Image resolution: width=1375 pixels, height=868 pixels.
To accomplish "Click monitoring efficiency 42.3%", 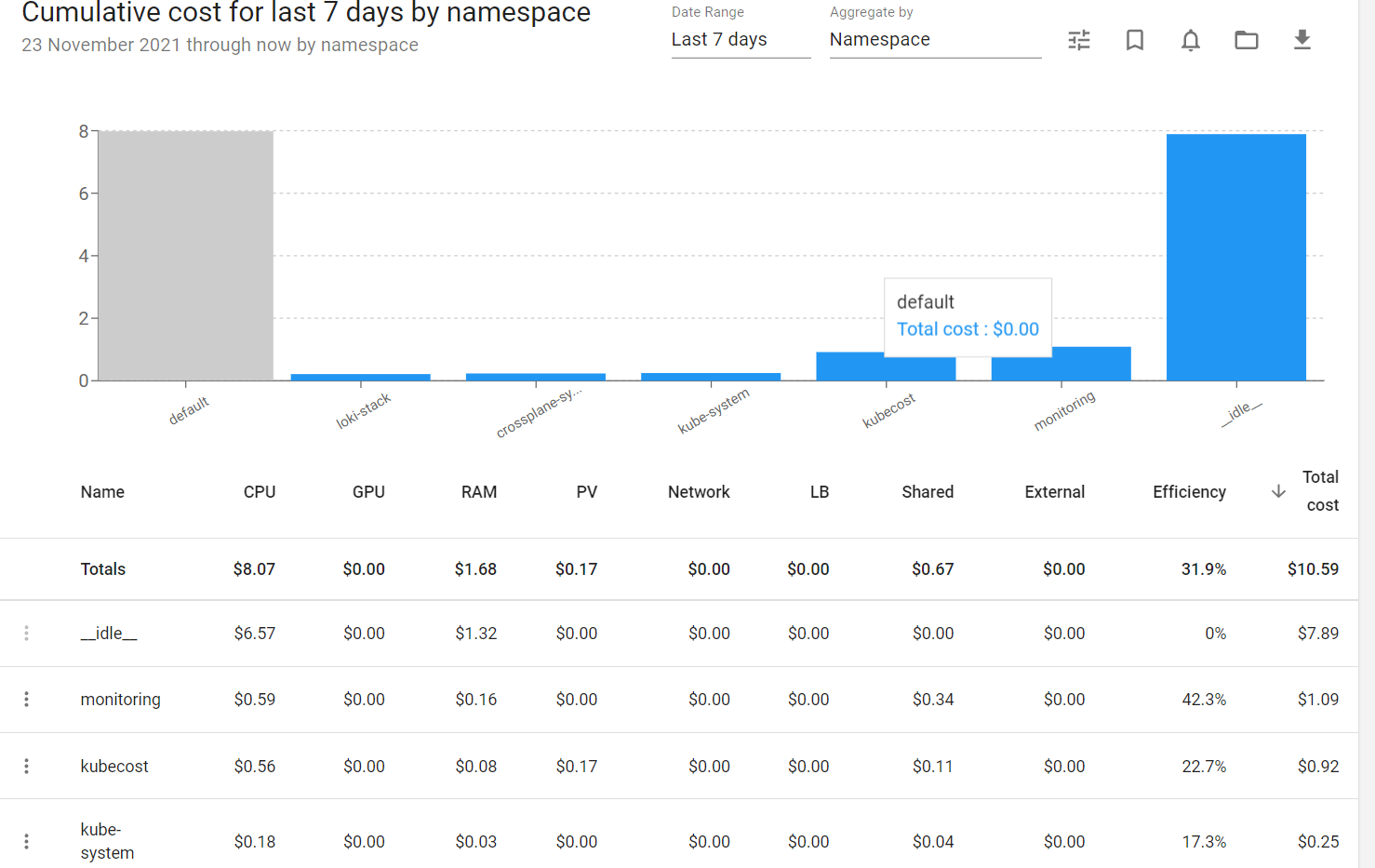I will pos(1204,700).
